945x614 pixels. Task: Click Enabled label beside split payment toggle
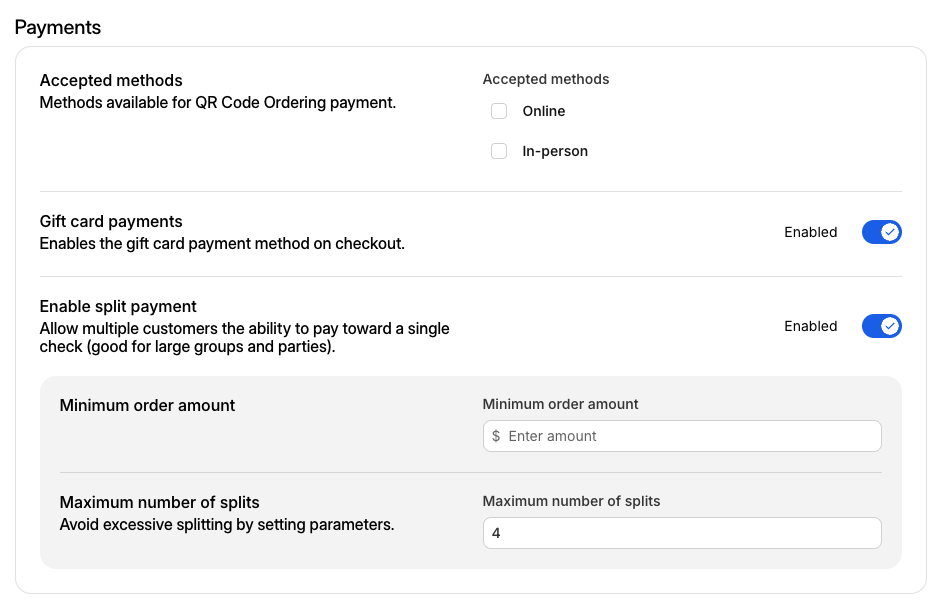click(x=810, y=326)
